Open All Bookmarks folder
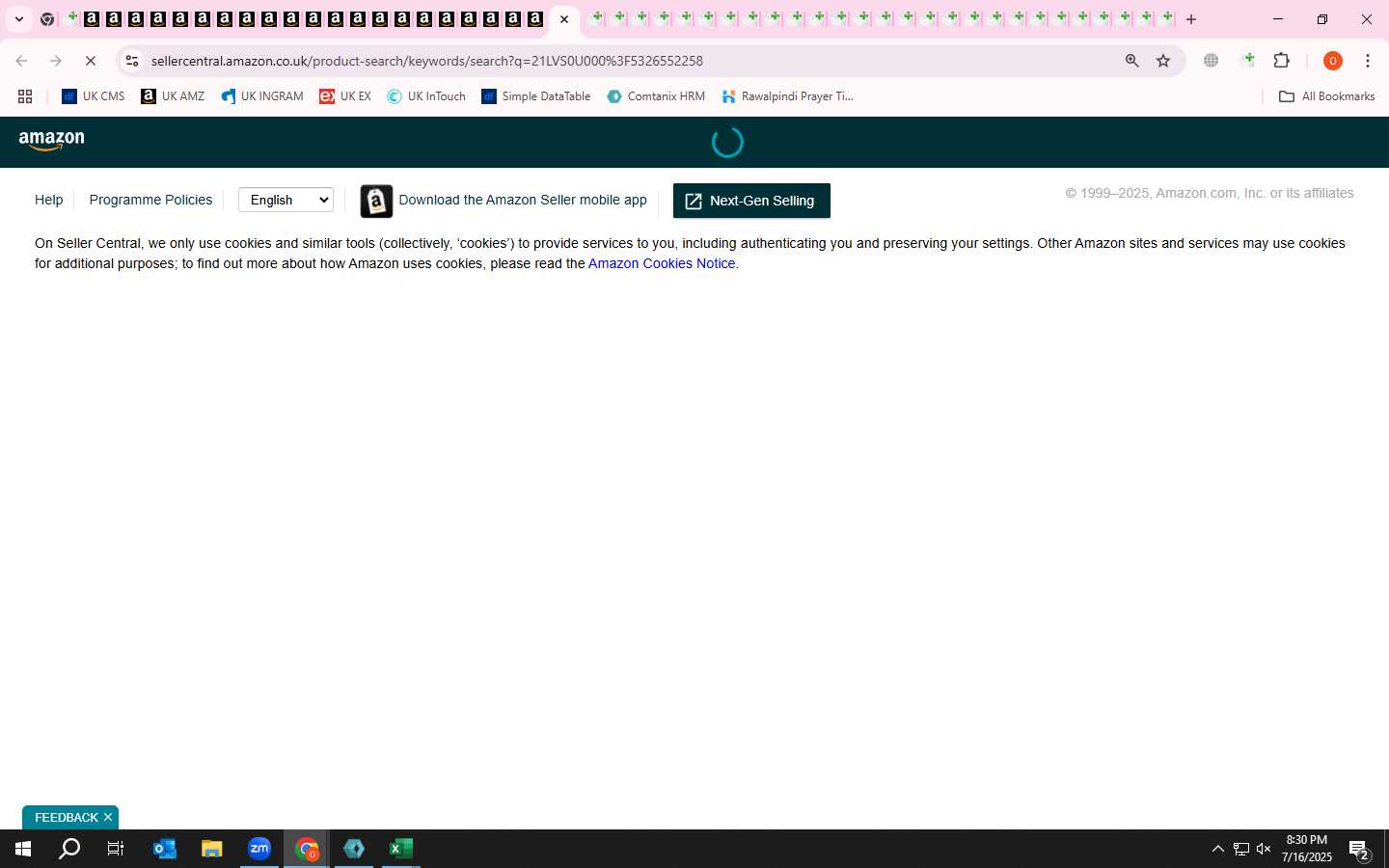Screen dimensions: 1389x868 click(1326, 96)
